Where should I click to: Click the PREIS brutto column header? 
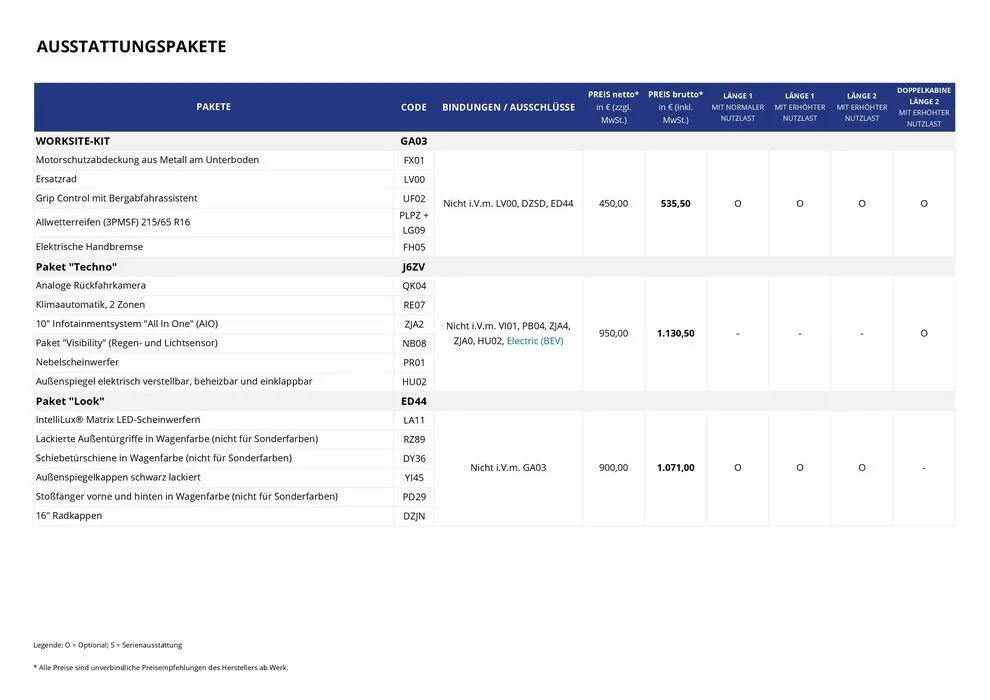point(675,106)
